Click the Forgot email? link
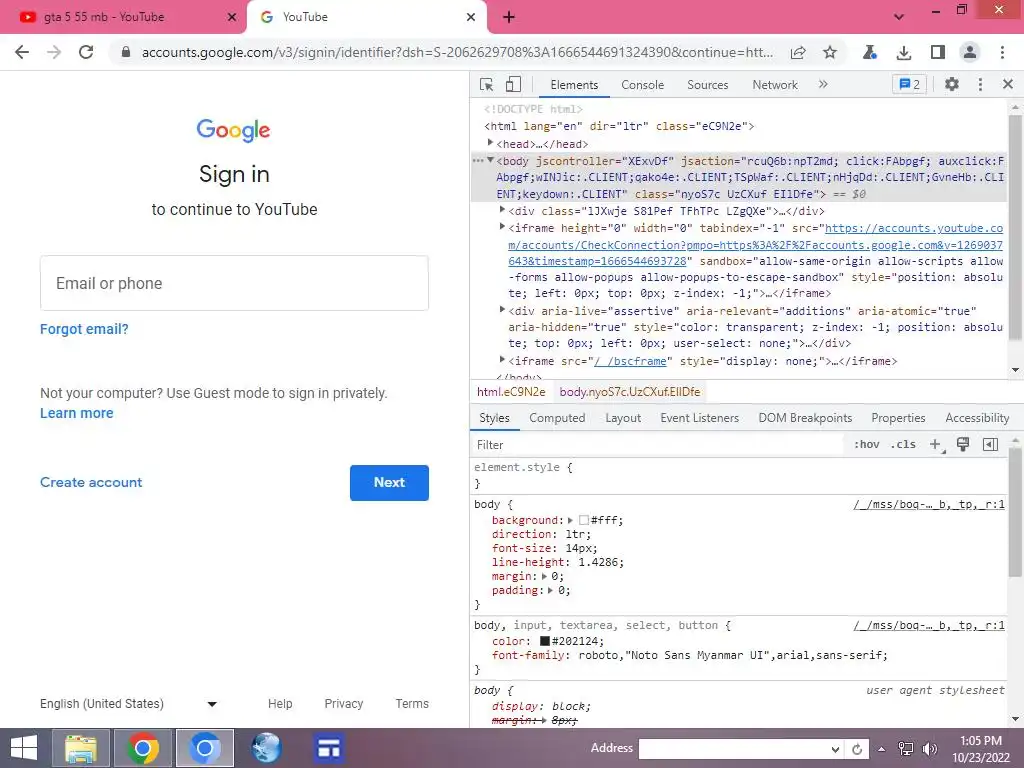Image resolution: width=1024 pixels, height=768 pixels. click(x=84, y=329)
